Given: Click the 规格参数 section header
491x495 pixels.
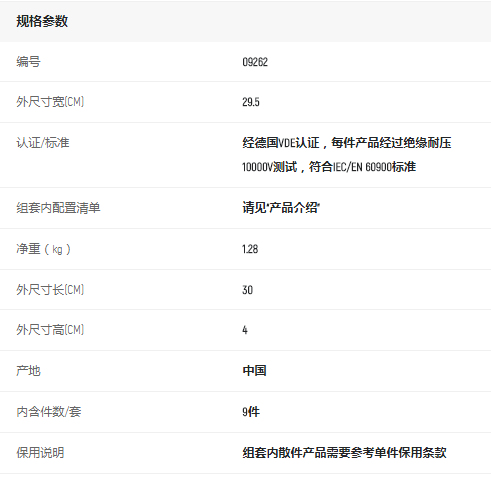Looking at the screenshot, I should coord(42,21).
